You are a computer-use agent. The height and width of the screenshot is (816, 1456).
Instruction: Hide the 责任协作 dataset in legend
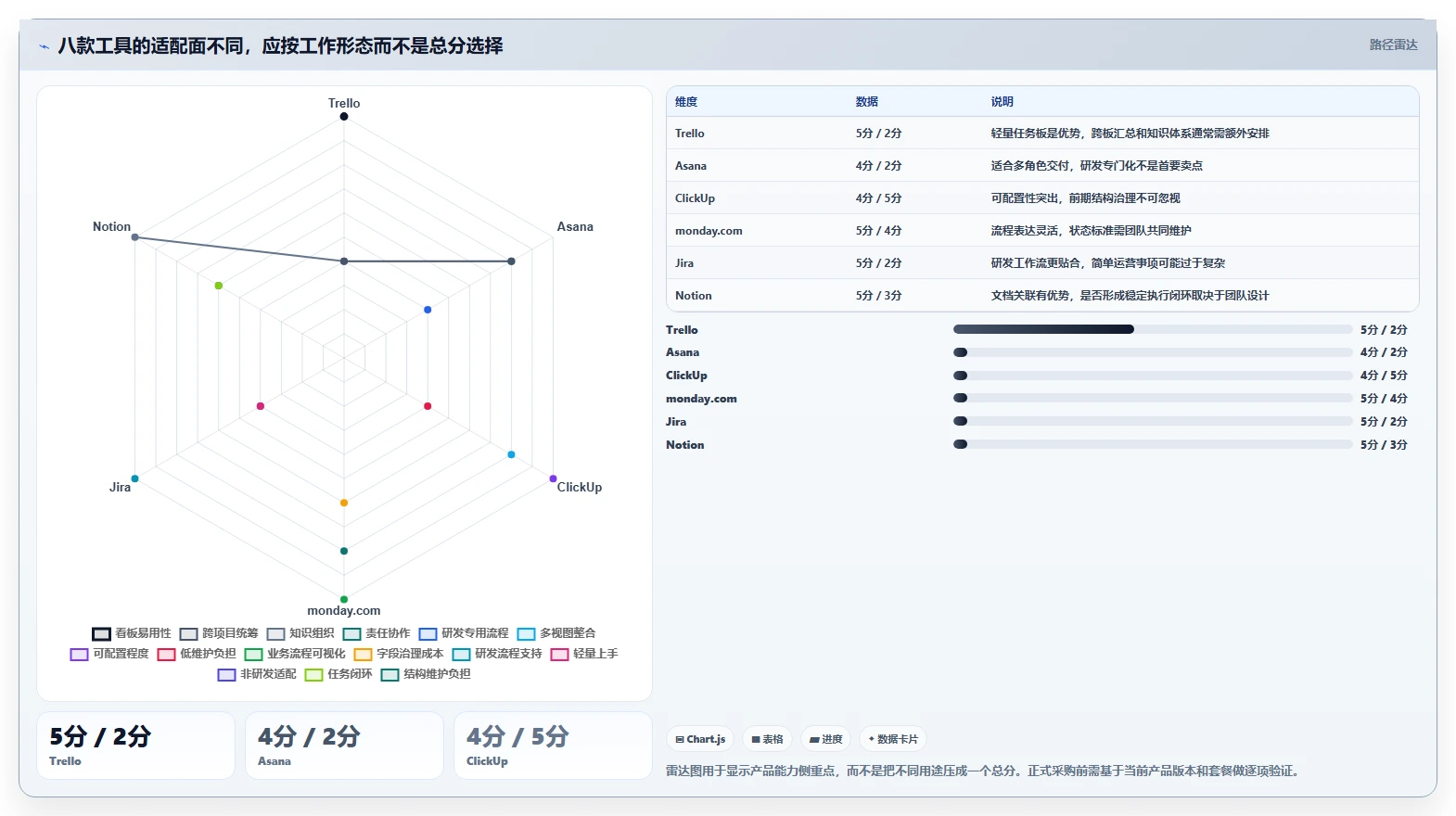[x=377, y=633]
